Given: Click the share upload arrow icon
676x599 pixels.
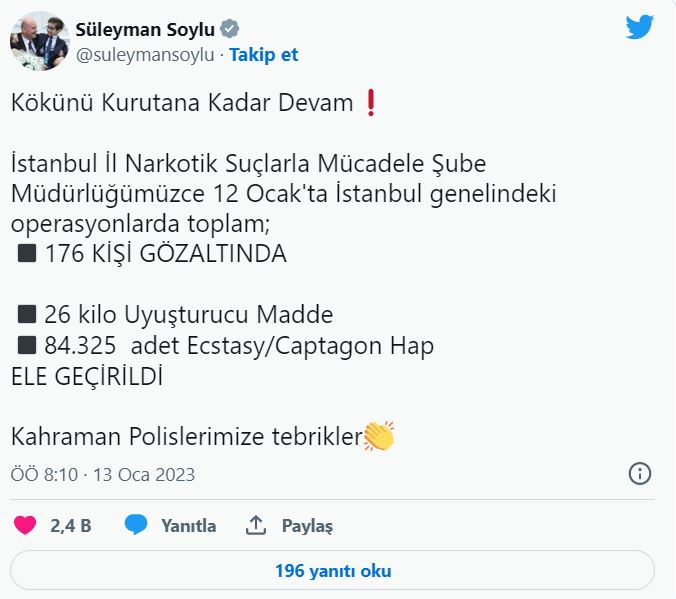Looking at the screenshot, I should pos(256,526).
